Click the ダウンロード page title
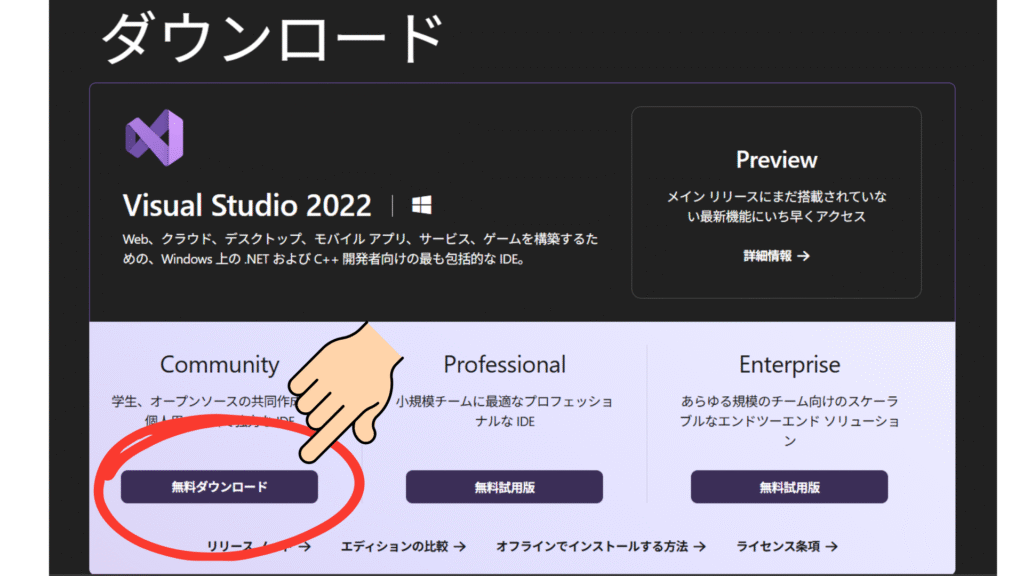Viewport: 1024px width, 576px height. [x=273, y=38]
